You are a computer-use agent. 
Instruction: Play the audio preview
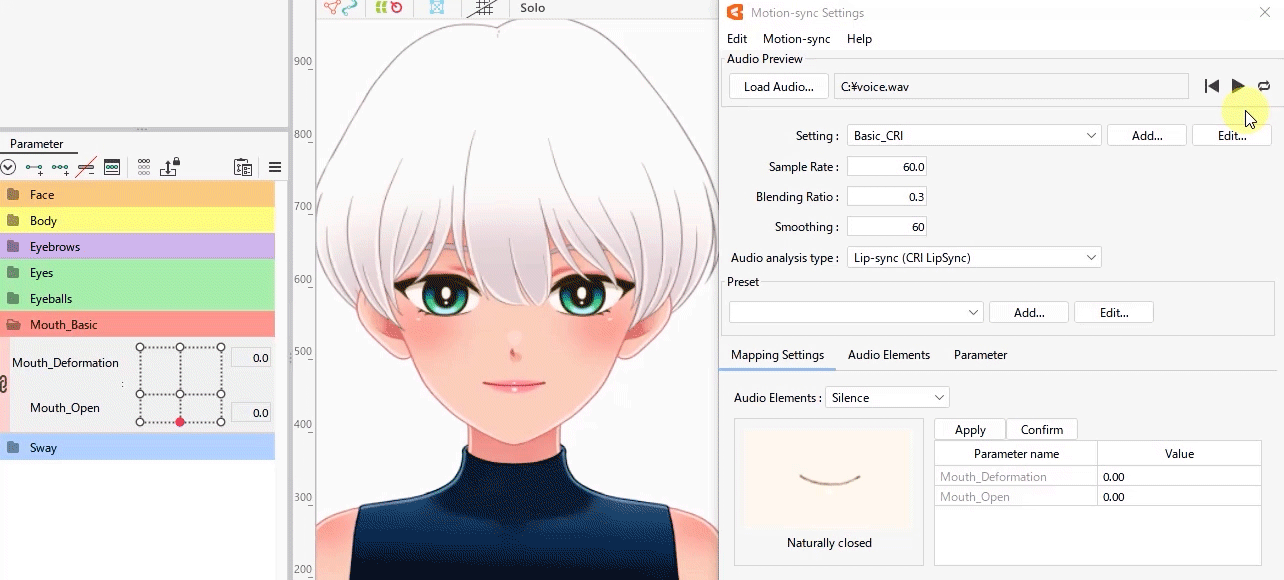[x=1238, y=87]
